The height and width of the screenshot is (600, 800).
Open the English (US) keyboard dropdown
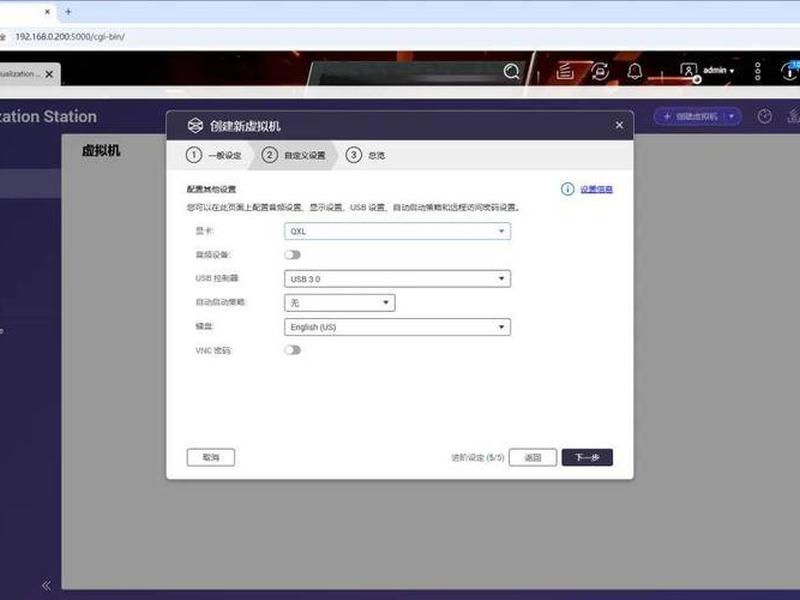click(397, 327)
